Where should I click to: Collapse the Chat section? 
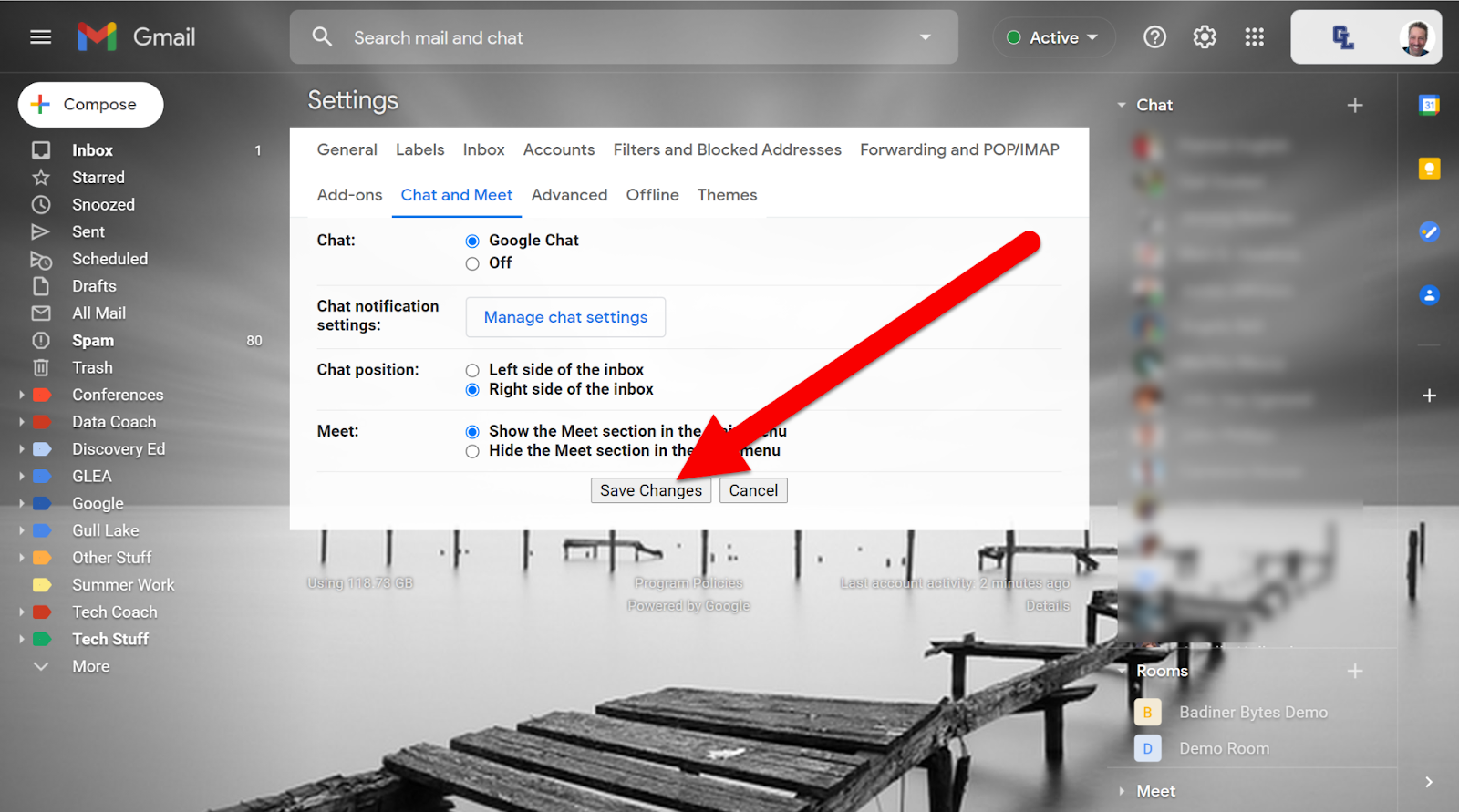tap(1122, 106)
